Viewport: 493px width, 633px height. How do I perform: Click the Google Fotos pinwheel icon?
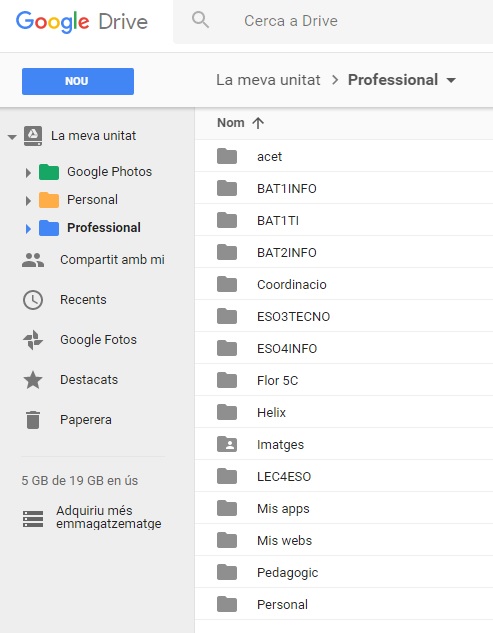tap(33, 340)
